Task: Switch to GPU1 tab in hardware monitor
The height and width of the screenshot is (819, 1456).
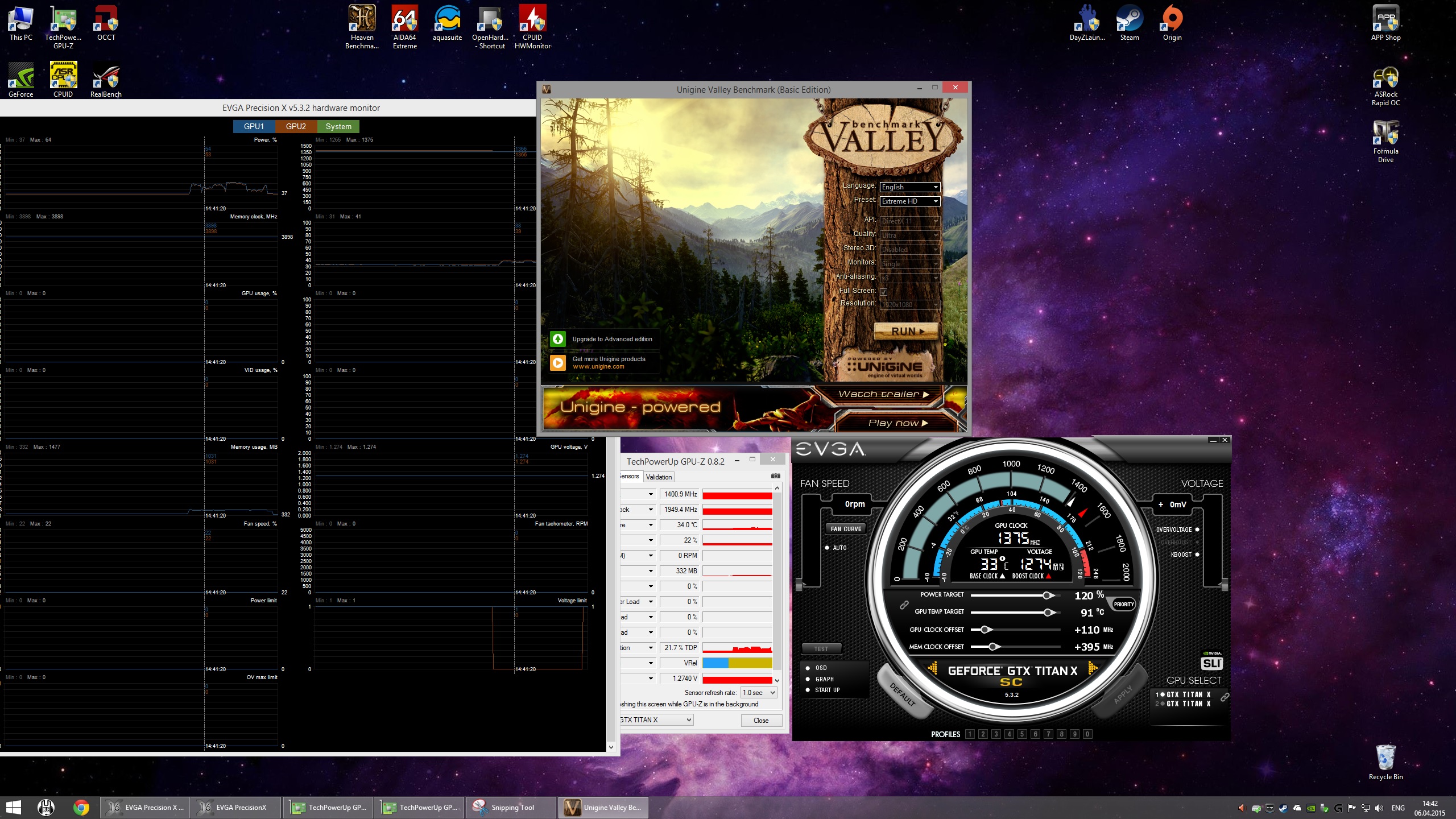Action: [x=254, y=126]
